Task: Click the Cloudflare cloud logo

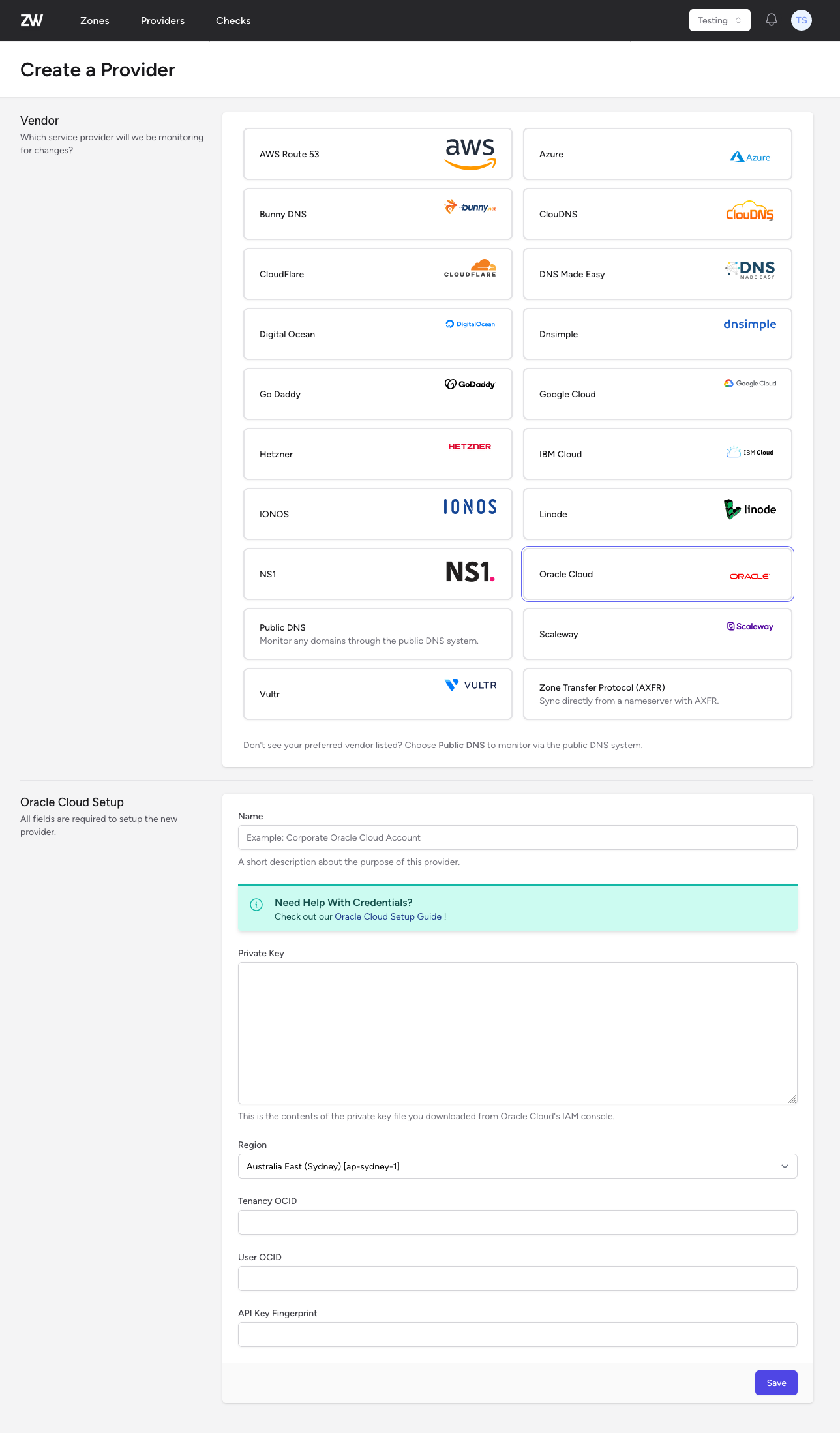Action: pyautogui.click(x=470, y=267)
